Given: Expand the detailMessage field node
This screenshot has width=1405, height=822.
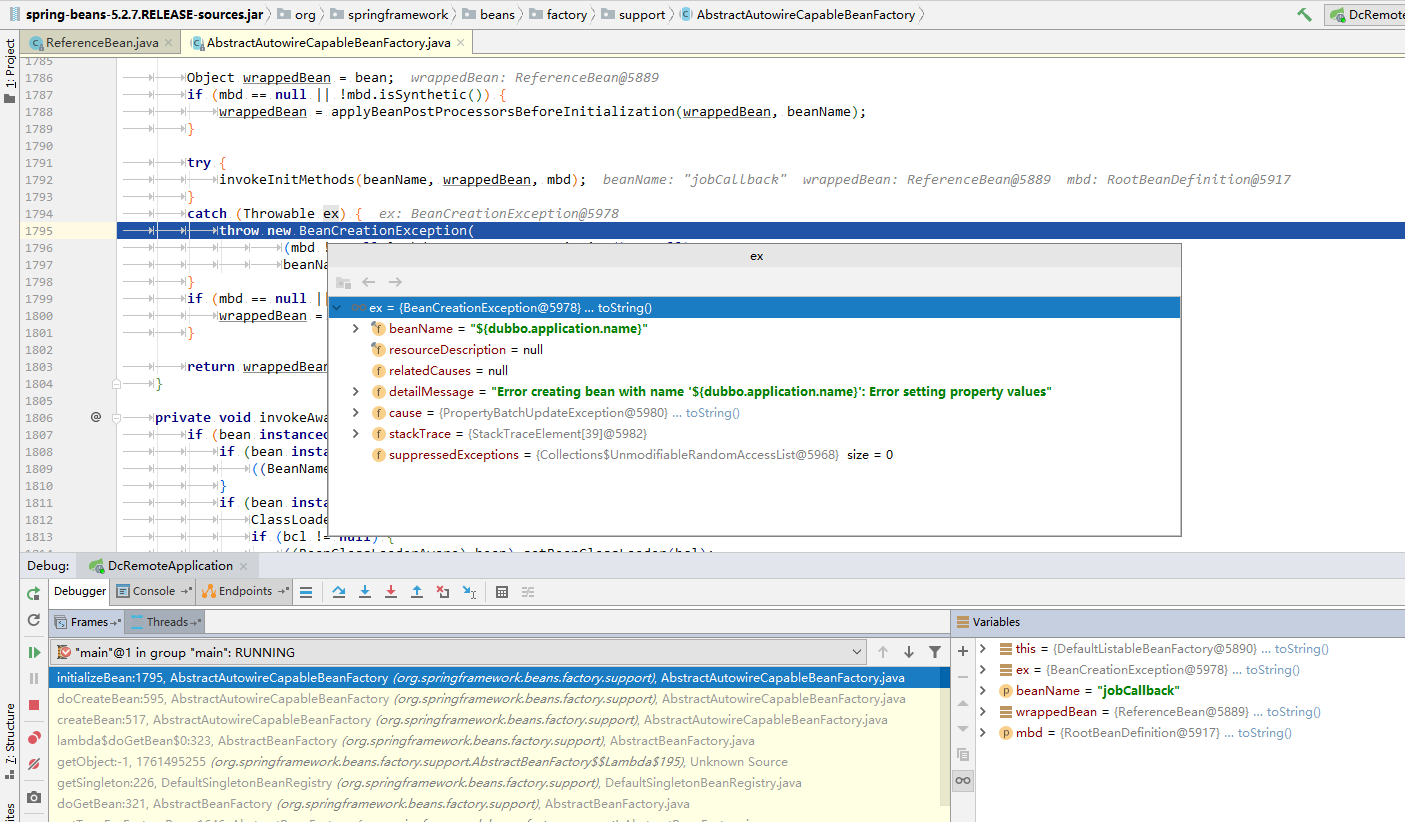Looking at the screenshot, I should point(355,392).
